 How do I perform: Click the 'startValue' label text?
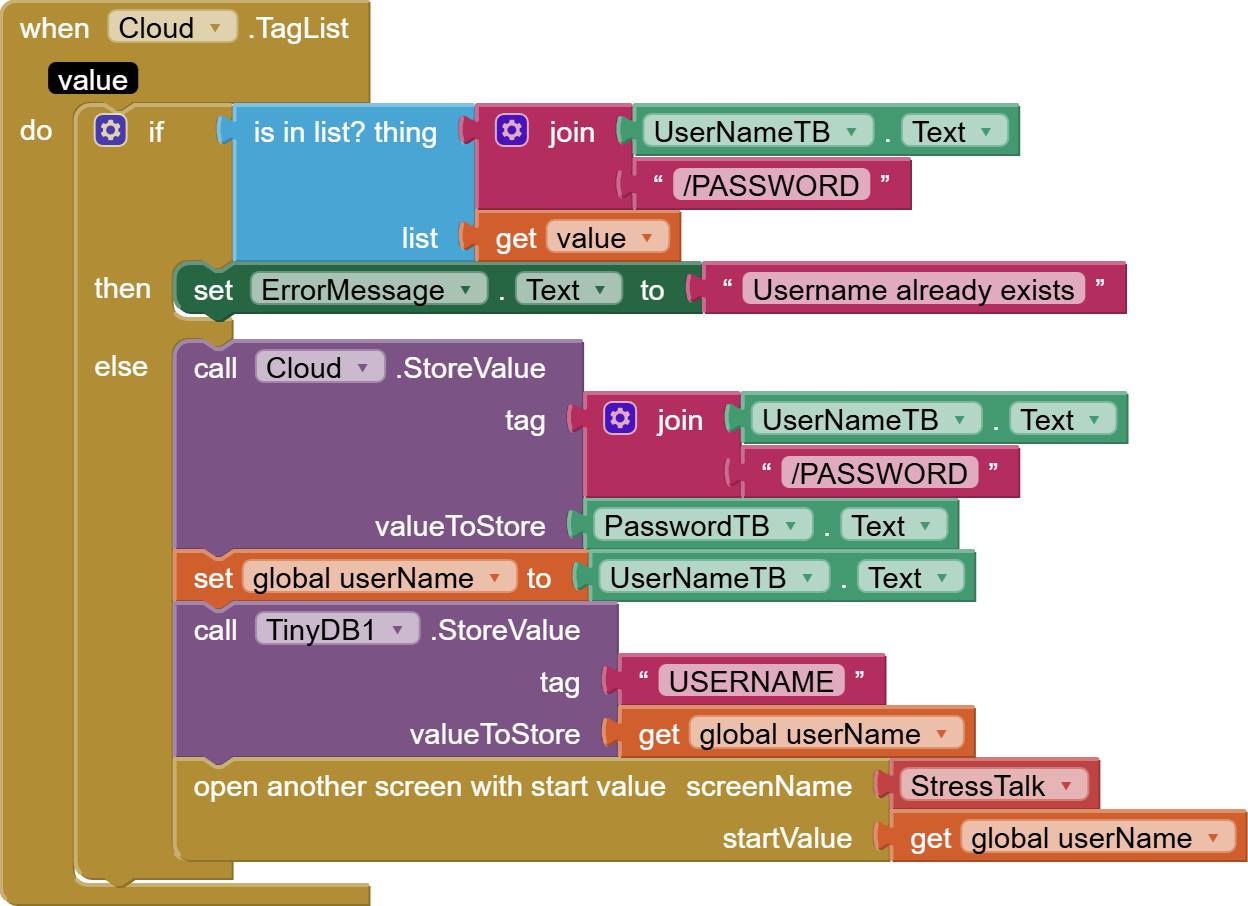pyautogui.click(x=787, y=838)
